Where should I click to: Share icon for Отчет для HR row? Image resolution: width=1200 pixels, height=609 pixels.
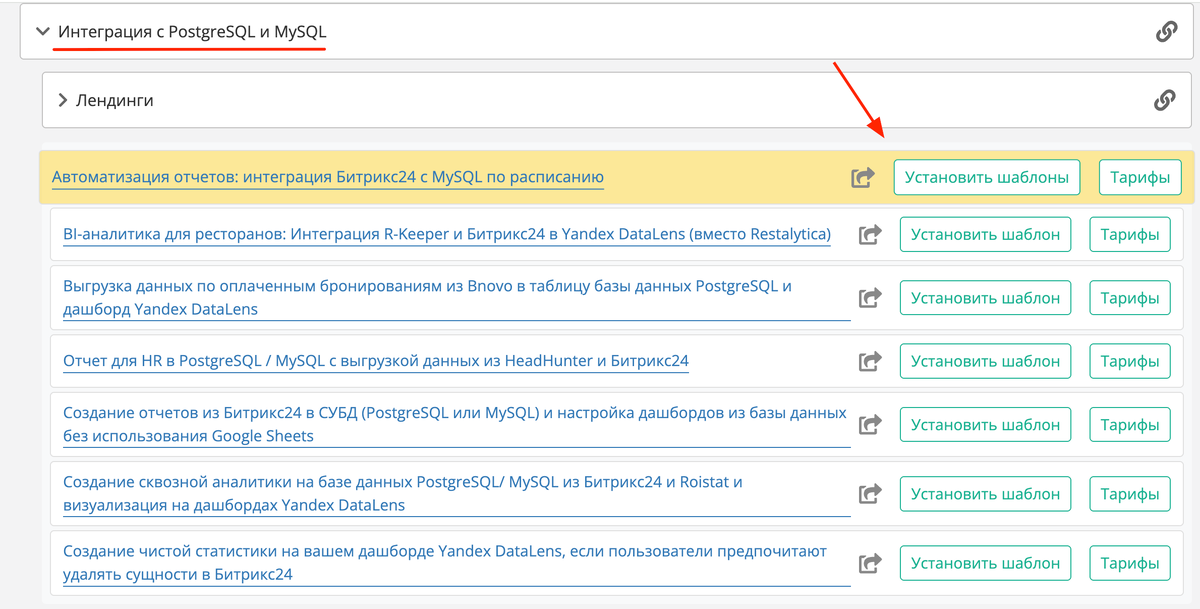coord(870,361)
